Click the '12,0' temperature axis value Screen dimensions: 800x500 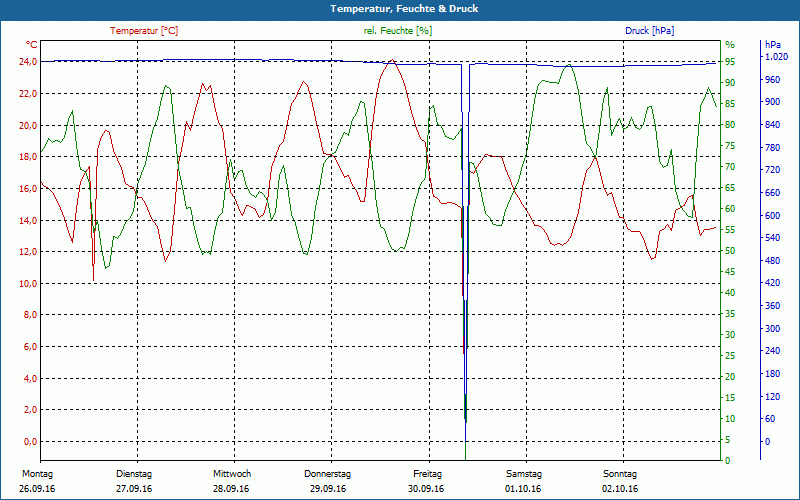pos(28,252)
